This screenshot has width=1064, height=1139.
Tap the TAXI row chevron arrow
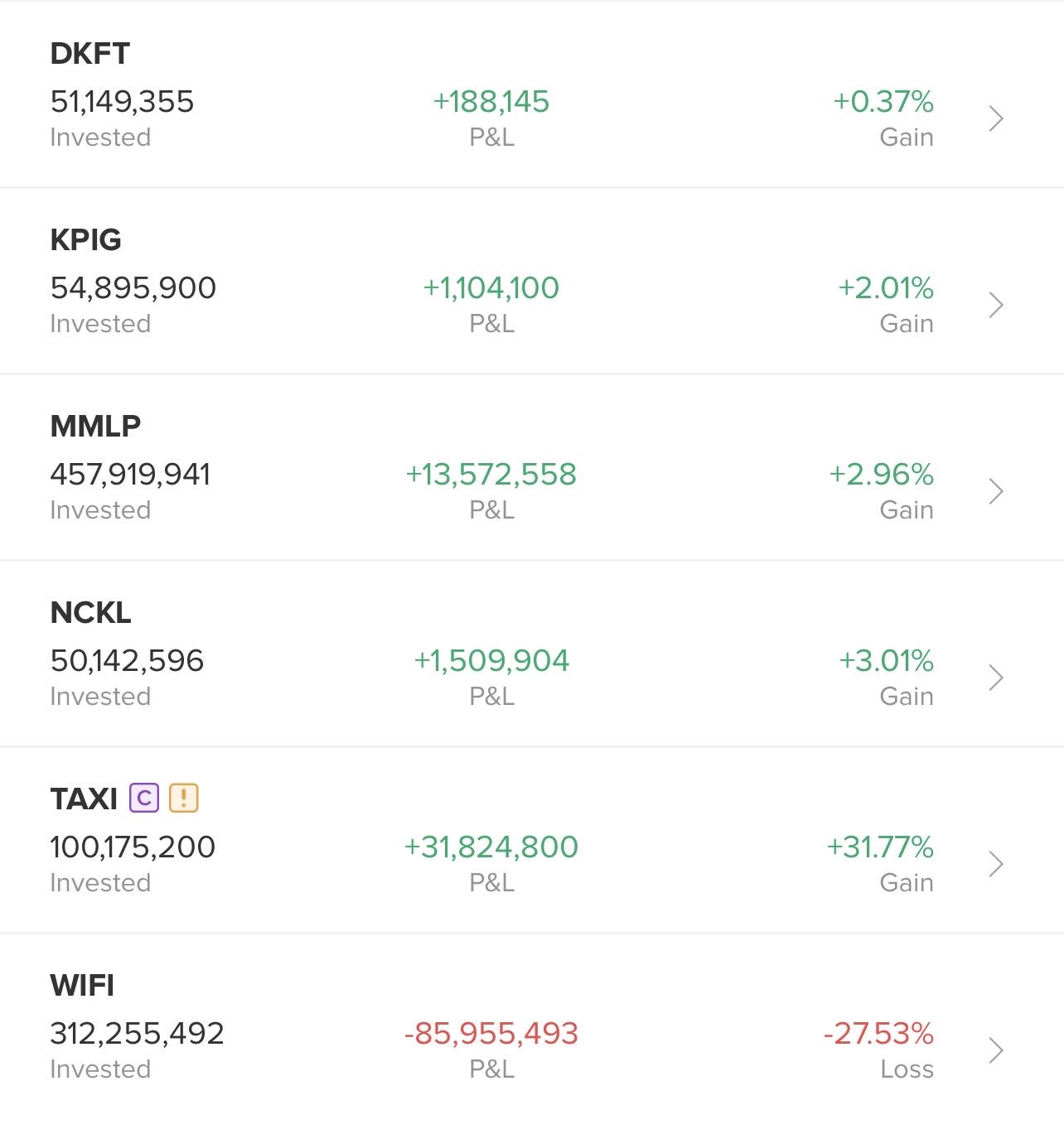pyautogui.click(x=996, y=864)
